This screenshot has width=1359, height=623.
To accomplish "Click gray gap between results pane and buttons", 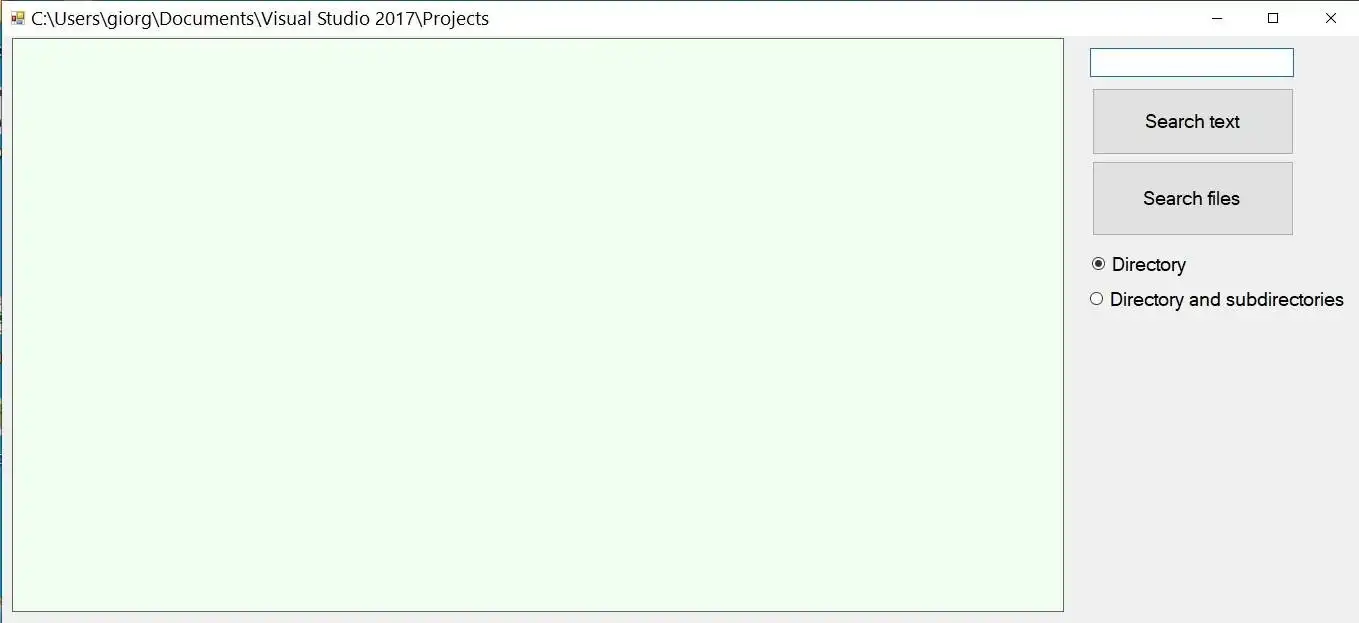I will click(1076, 325).
